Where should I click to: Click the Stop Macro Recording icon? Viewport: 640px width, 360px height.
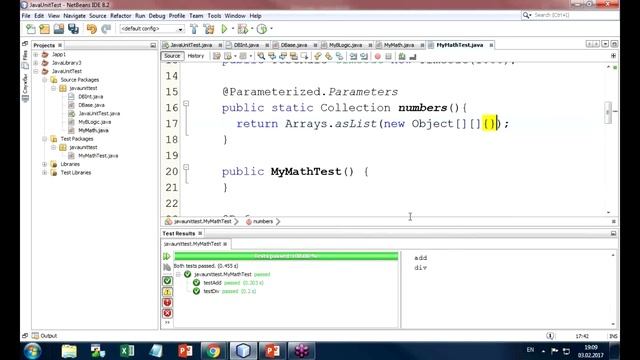point(388,56)
